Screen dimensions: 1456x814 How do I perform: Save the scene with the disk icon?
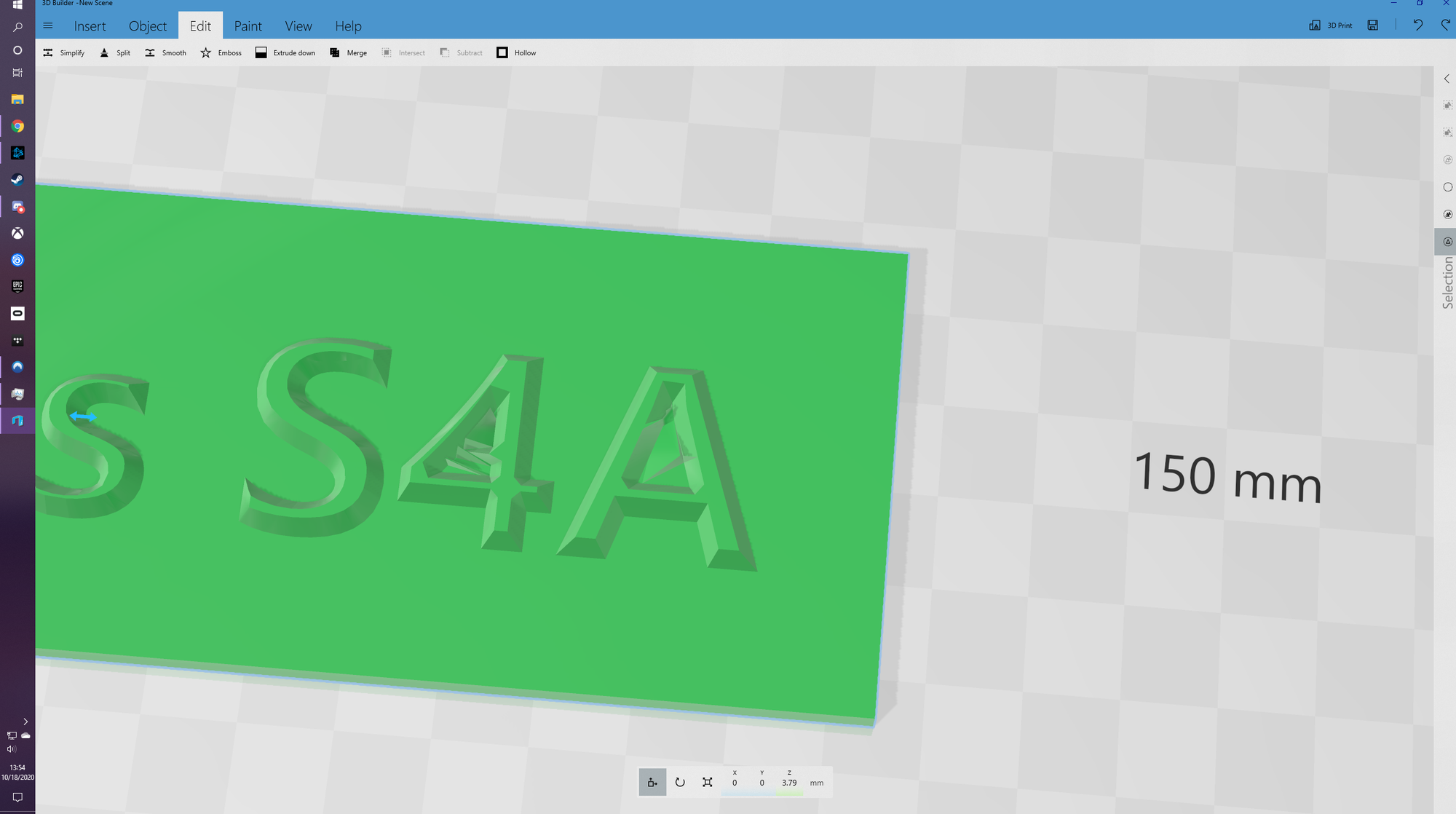(x=1372, y=25)
